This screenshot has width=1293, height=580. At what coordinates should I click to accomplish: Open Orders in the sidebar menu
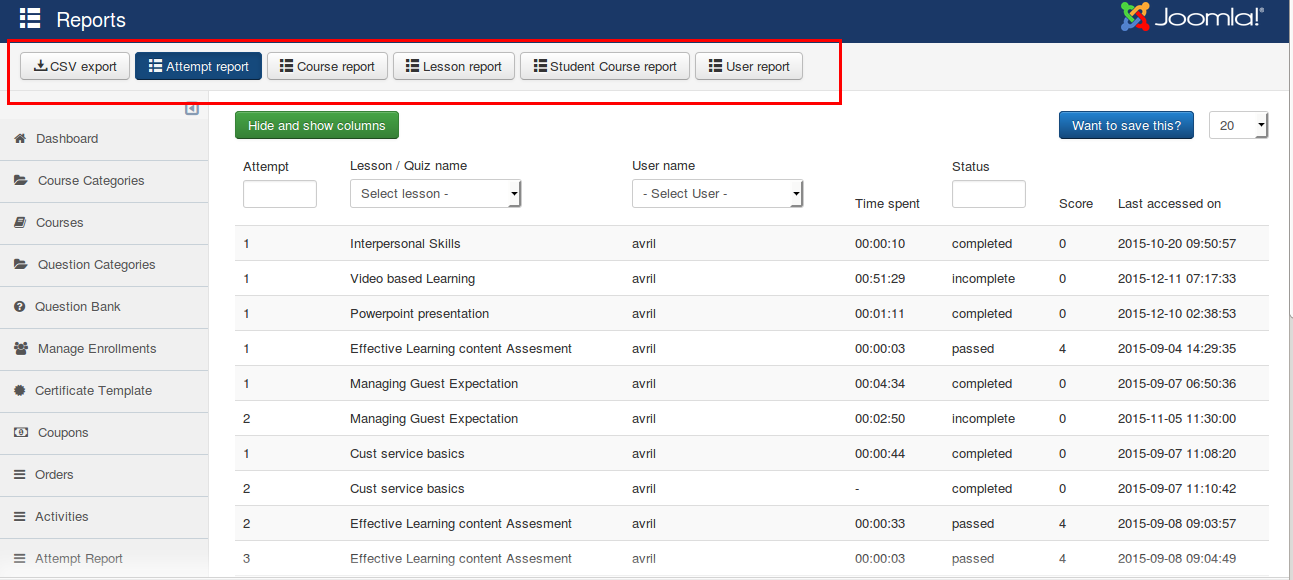[x=54, y=475]
